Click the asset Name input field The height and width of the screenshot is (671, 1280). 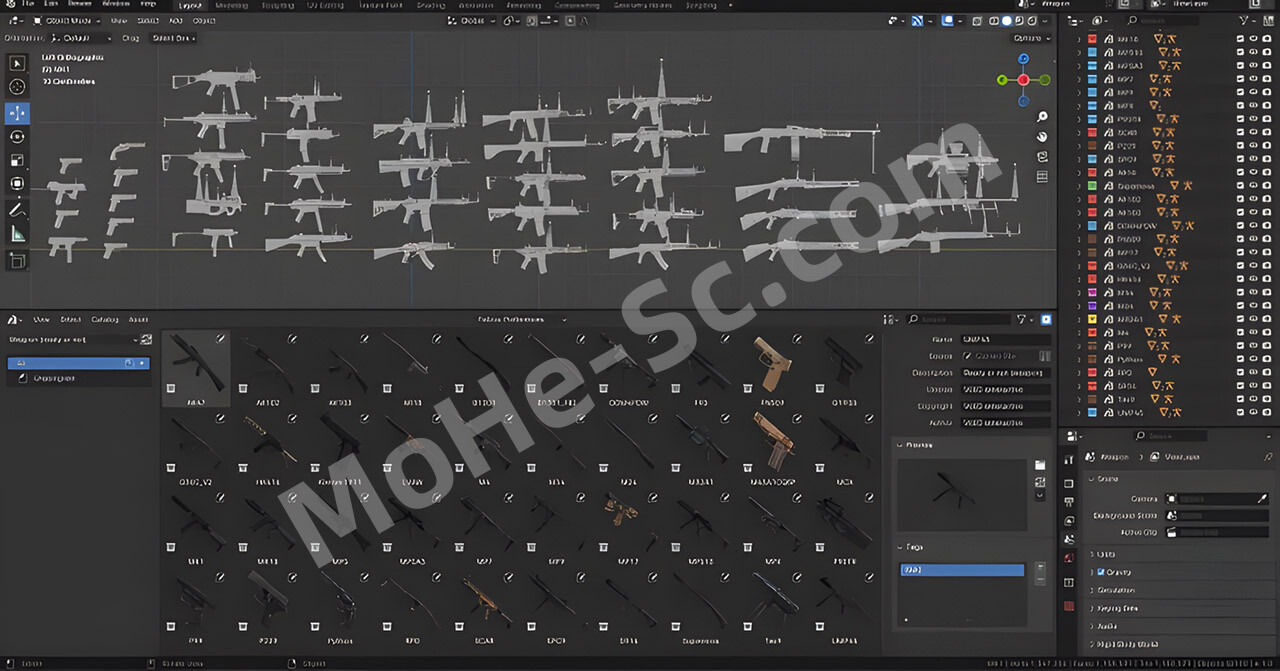pyautogui.click(x=1005, y=340)
